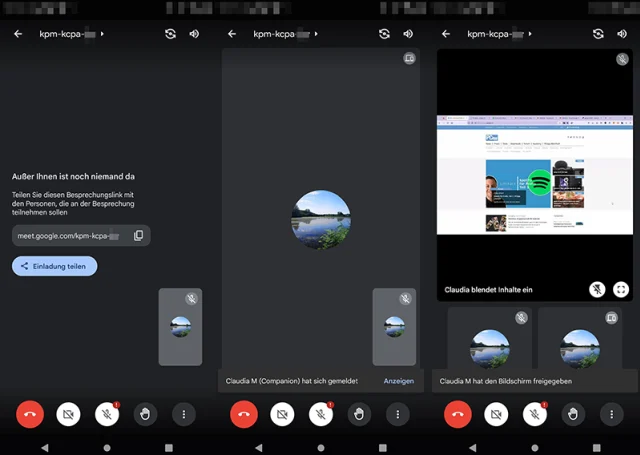Tap the back arrow in the right screen
Viewport: 640px width, 455px height.
coord(446,34)
